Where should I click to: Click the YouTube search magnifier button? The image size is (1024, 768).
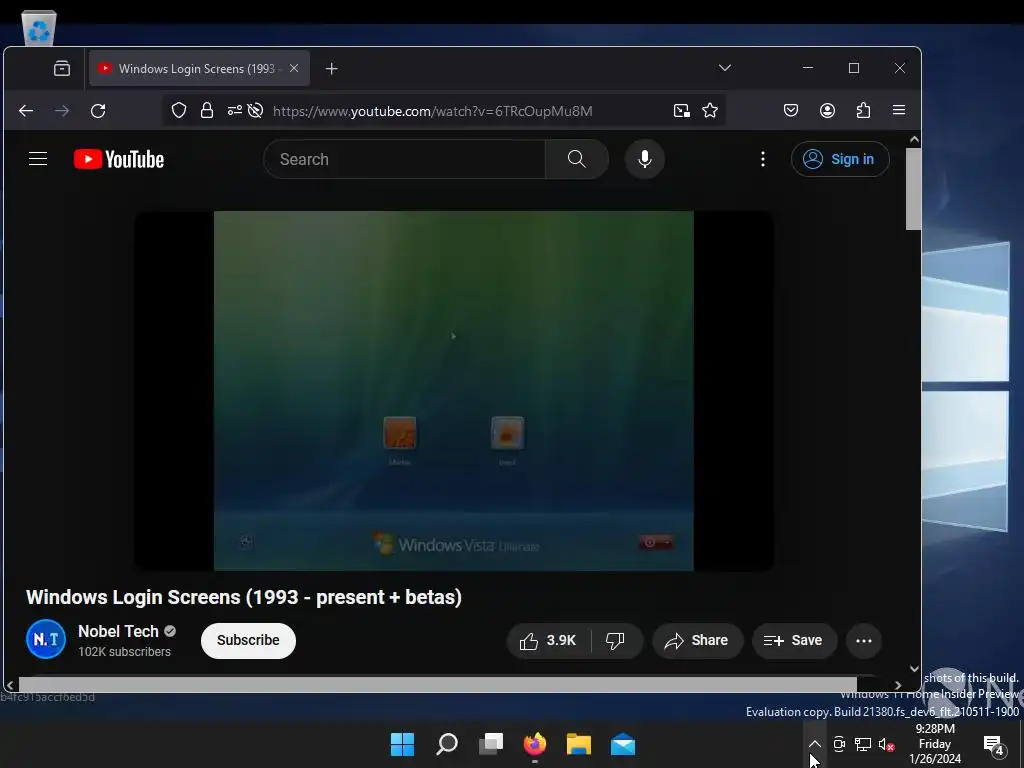pyautogui.click(x=577, y=159)
